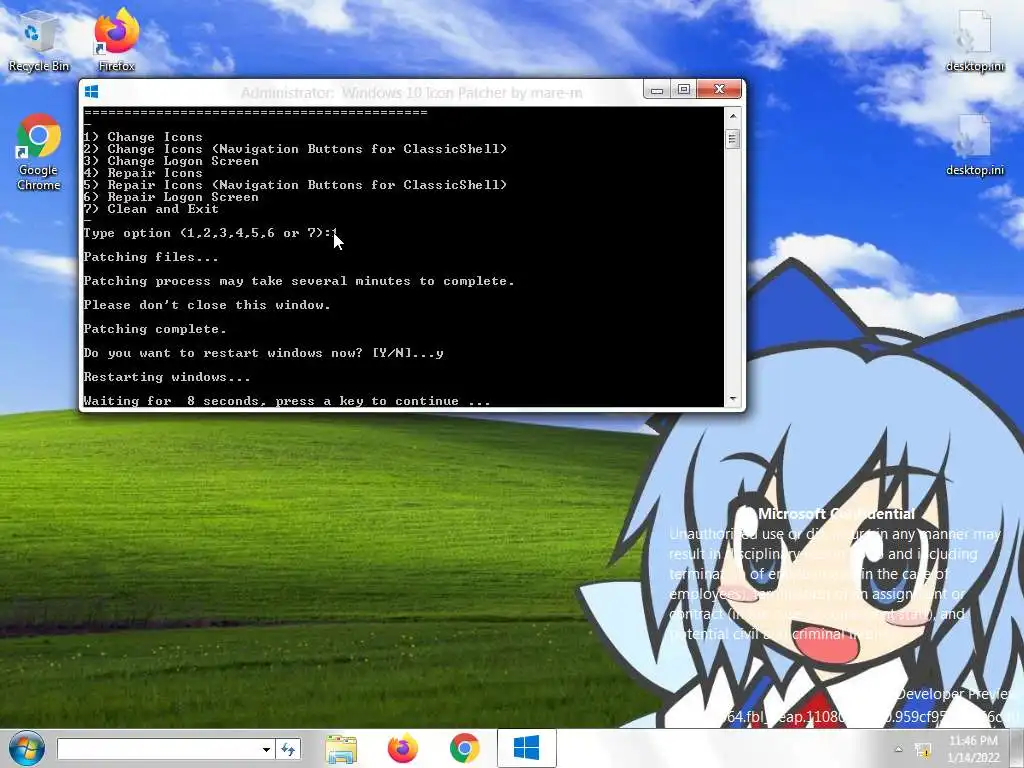Switch to Icon Patcher taskbar button
The height and width of the screenshot is (768, 1024).
[526, 748]
